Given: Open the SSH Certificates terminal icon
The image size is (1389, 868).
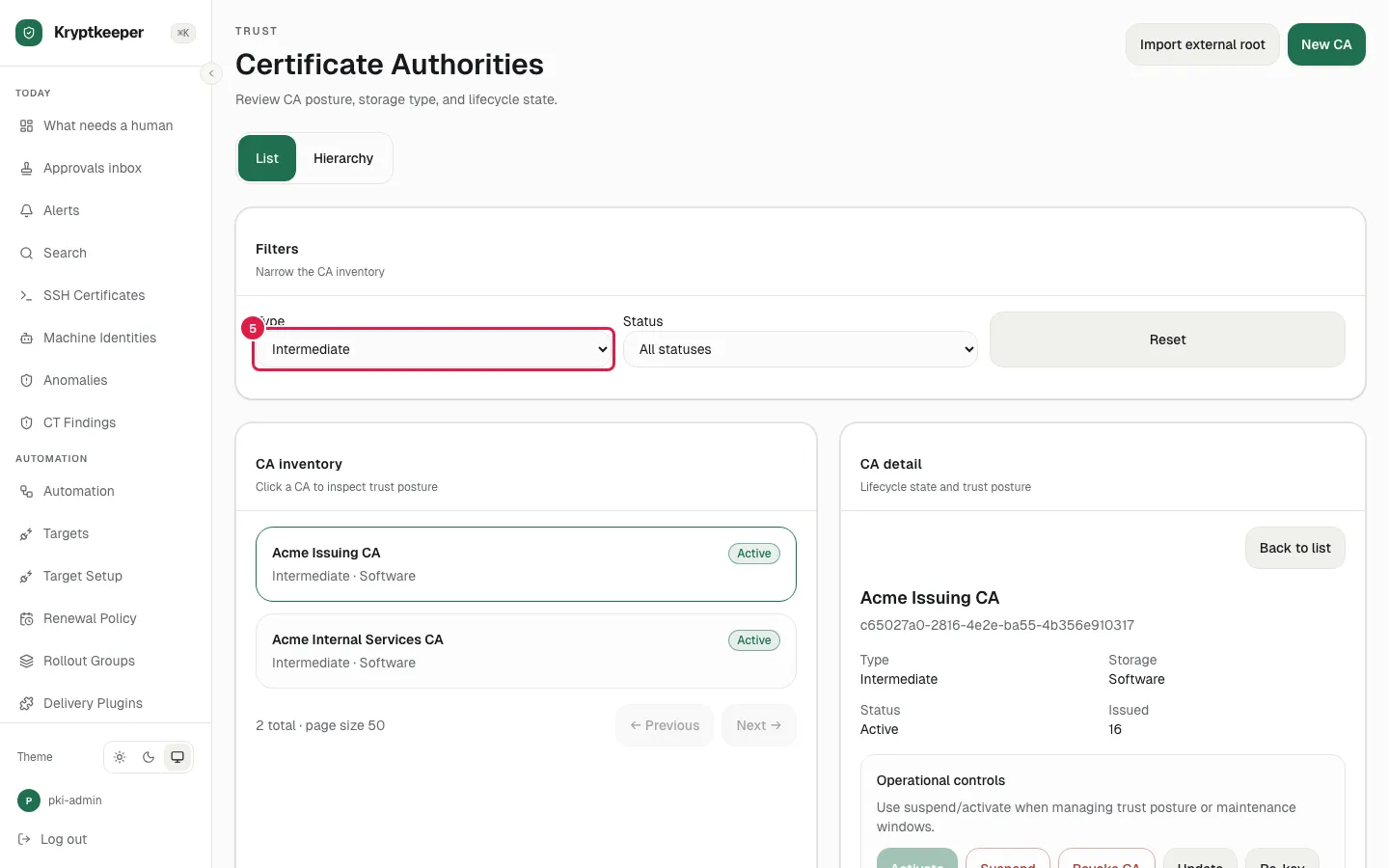Looking at the screenshot, I should point(26,295).
